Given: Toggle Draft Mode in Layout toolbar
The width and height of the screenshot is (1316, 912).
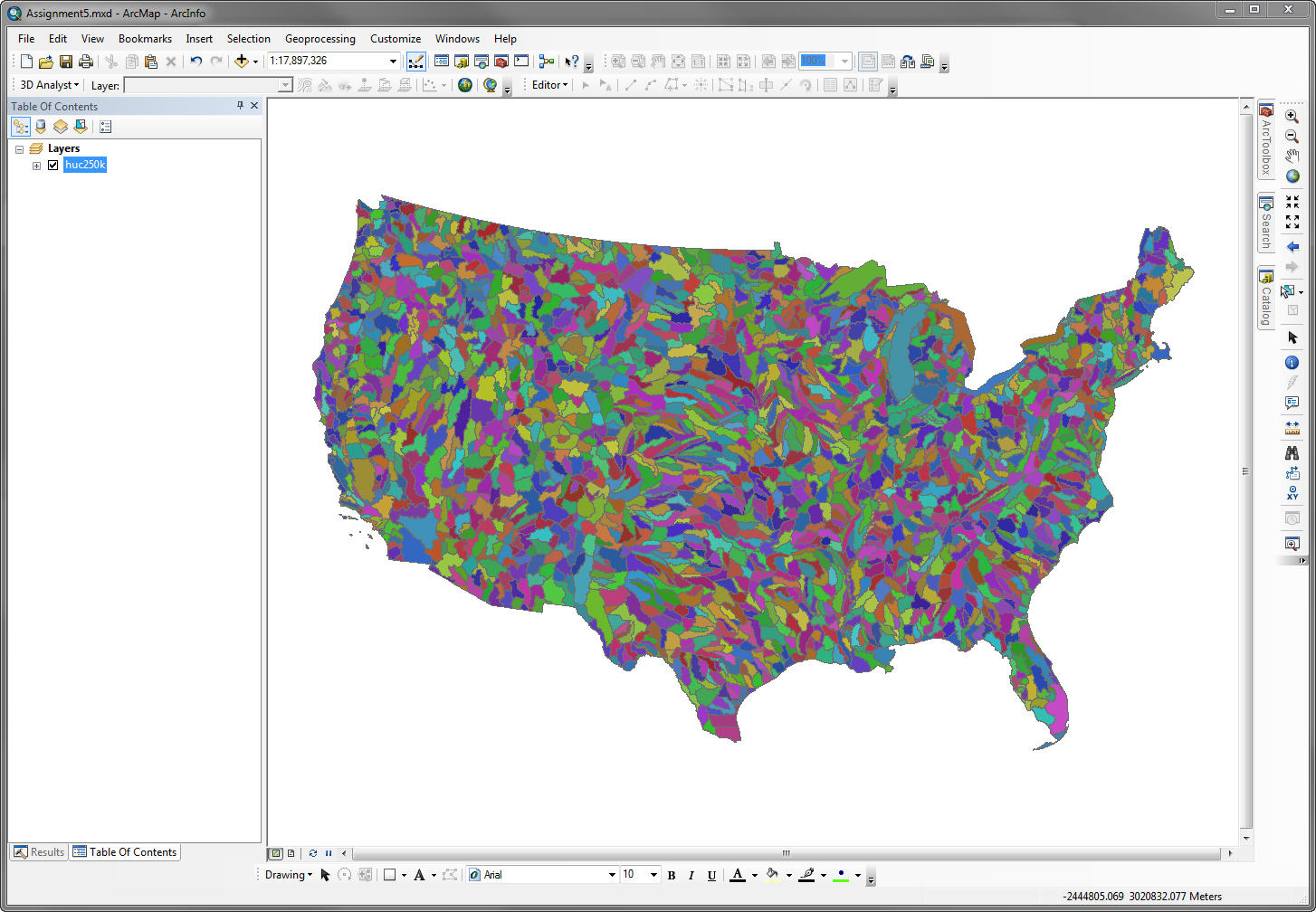Looking at the screenshot, I should pos(868,62).
